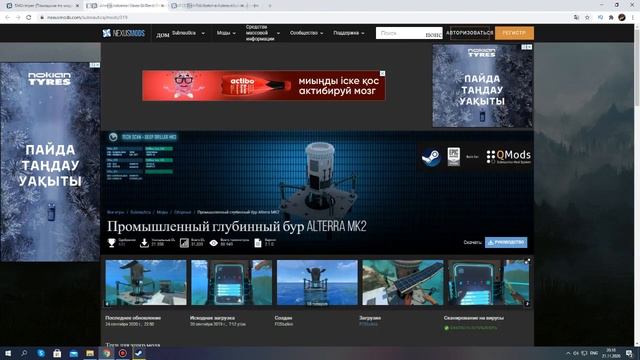Image resolution: width=640 pixels, height=360 pixels.
Task: Click the browser back arrow
Action: pos(7,18)
